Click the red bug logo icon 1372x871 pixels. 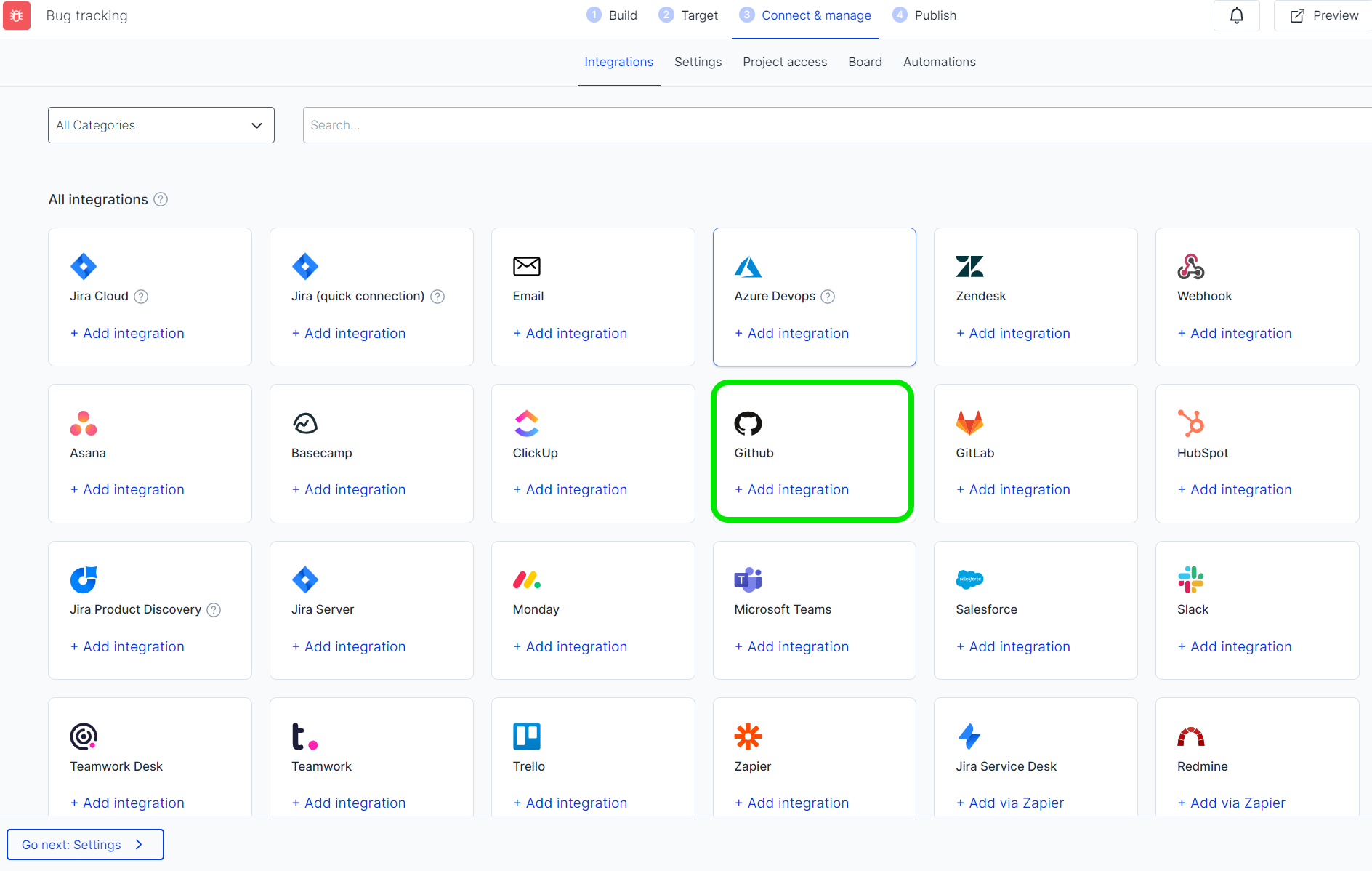pyautogui.click(x=17, y=15)
